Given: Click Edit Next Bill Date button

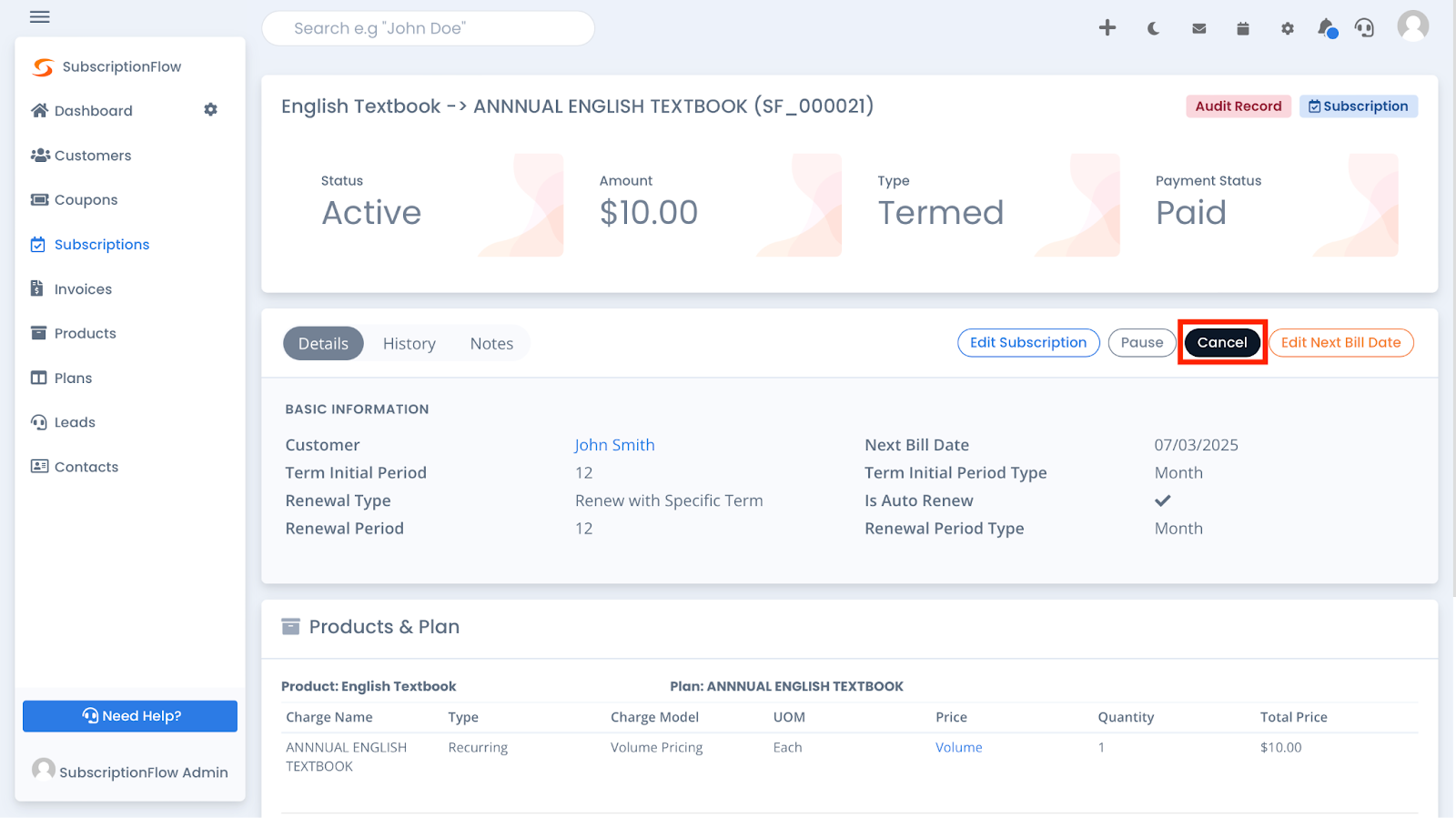Looking at the screenshot, I should (1340, 343).
